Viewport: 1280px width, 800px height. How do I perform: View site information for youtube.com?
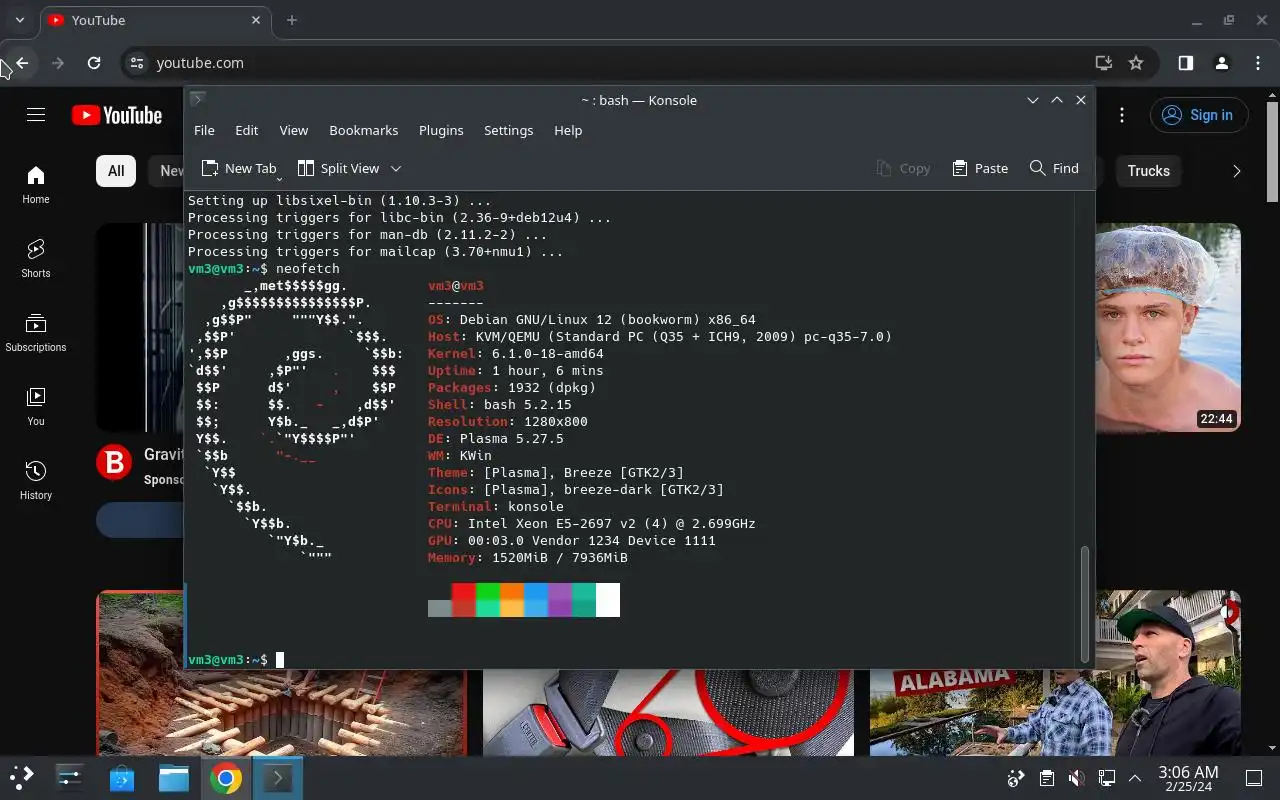click(x=138, y=63)
